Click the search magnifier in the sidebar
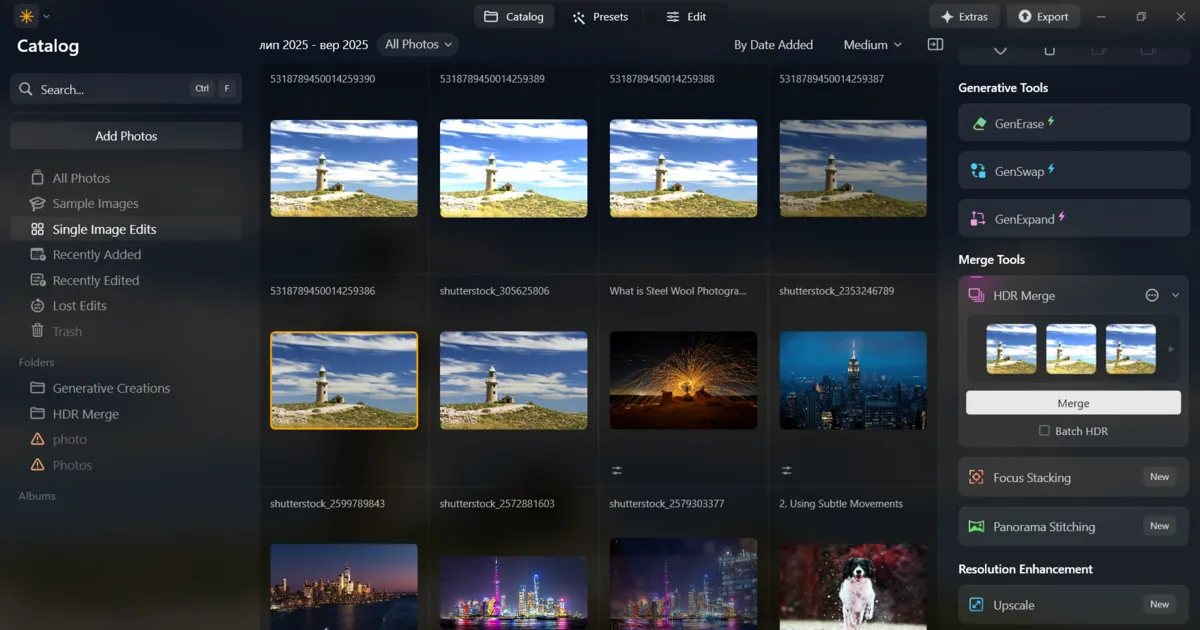Screen dimensions: 1200x630 [x=25, y=88]
